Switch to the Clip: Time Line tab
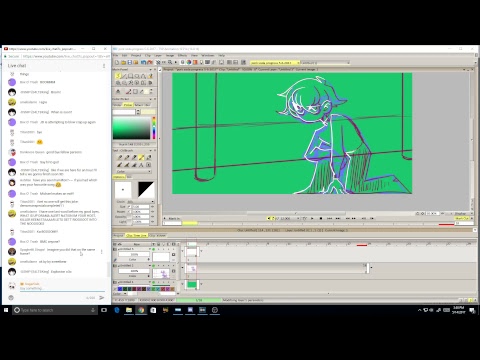Viewport: 480px width, 360px height. 136,235
